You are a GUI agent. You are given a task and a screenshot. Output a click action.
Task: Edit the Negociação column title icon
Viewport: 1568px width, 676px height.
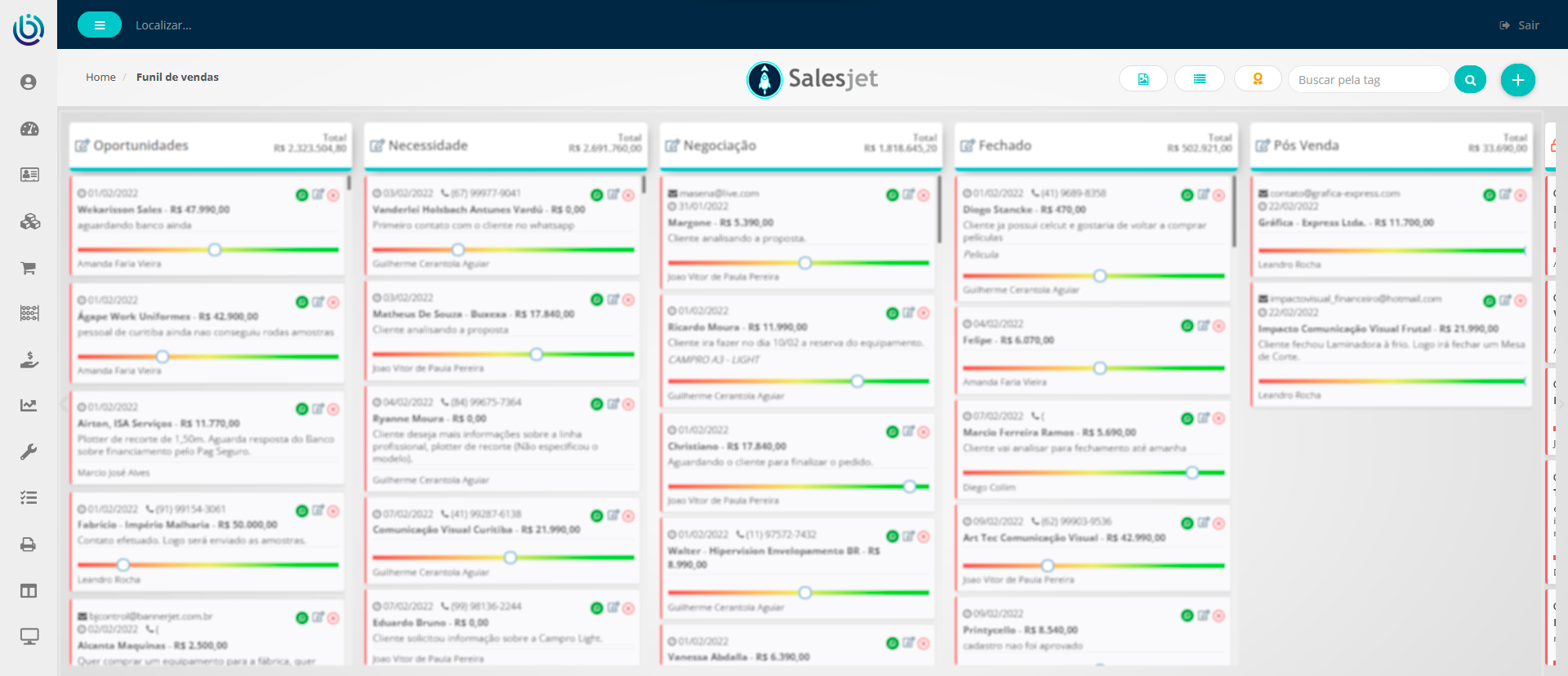(x=671, y=146)
